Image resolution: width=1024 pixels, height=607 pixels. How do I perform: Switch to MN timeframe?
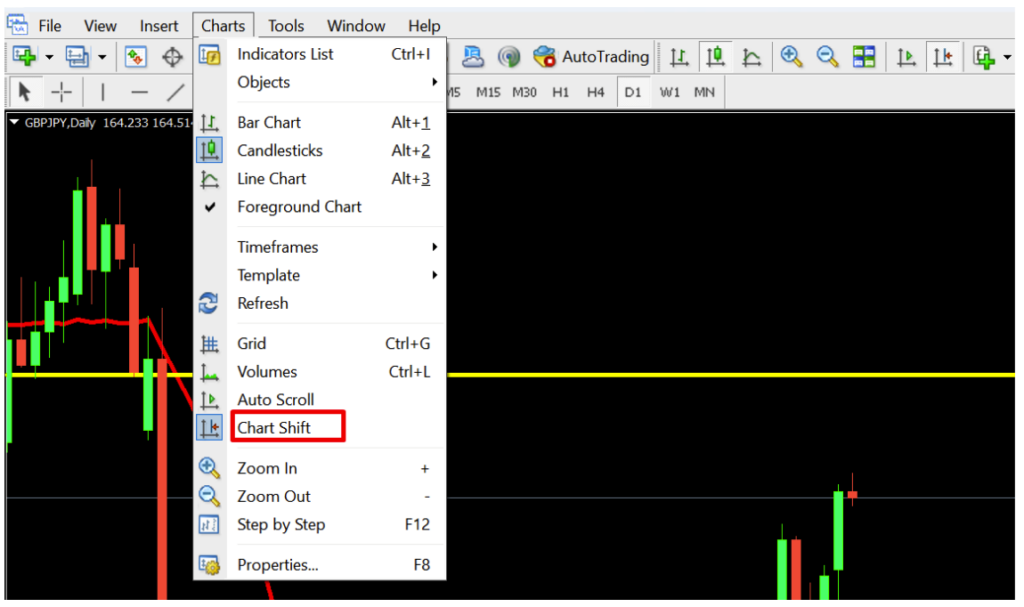704,92
